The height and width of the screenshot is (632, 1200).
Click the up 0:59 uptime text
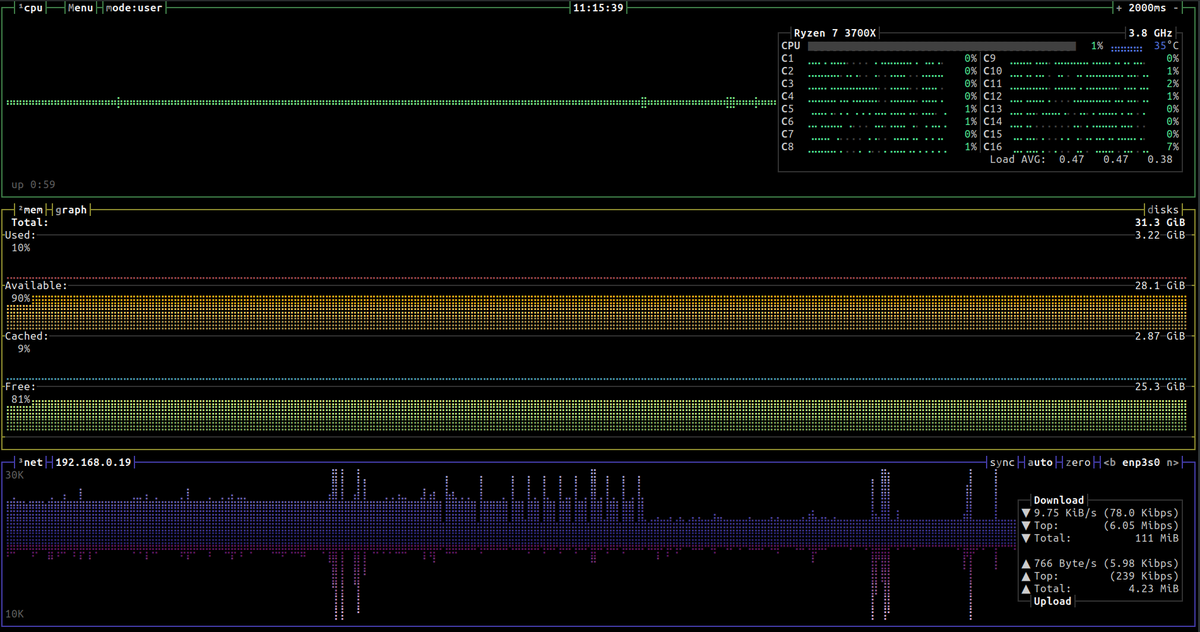(x=33, y=185)
